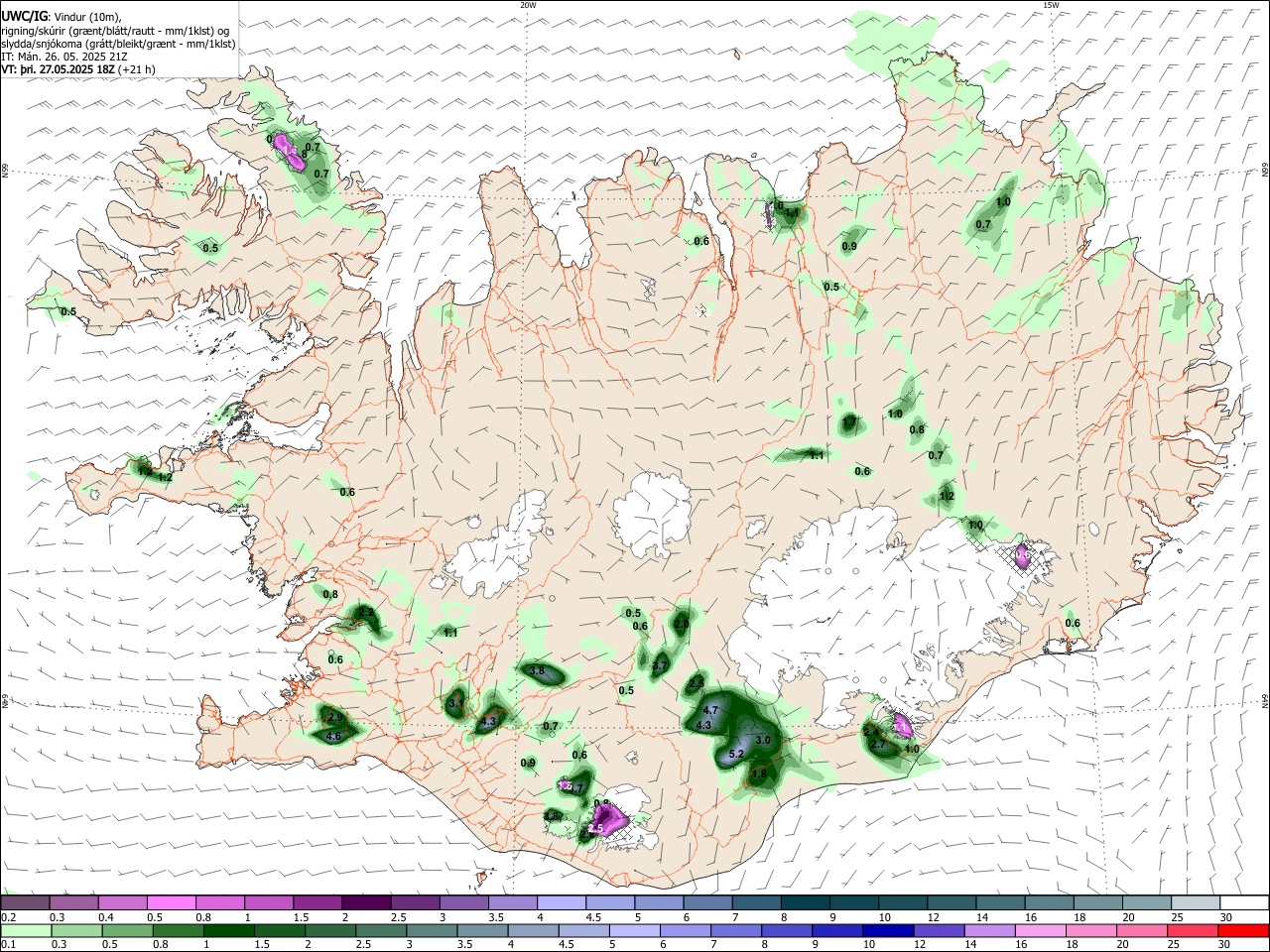Select the 4.7 precipitation label
This screenshot has height=952, width=1270.
click(710, 711)
